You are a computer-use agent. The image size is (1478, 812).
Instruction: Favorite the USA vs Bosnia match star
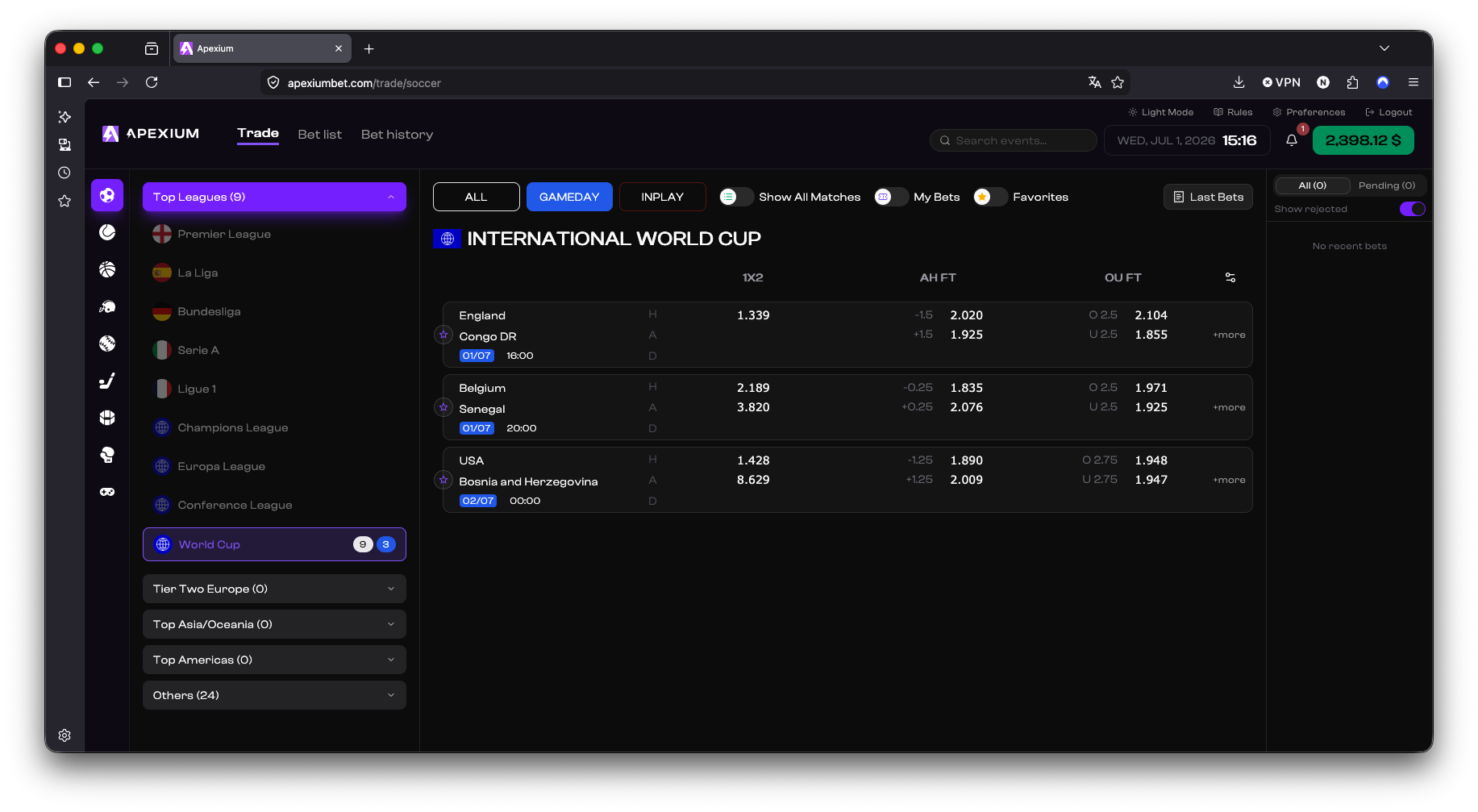click(443, 480)
